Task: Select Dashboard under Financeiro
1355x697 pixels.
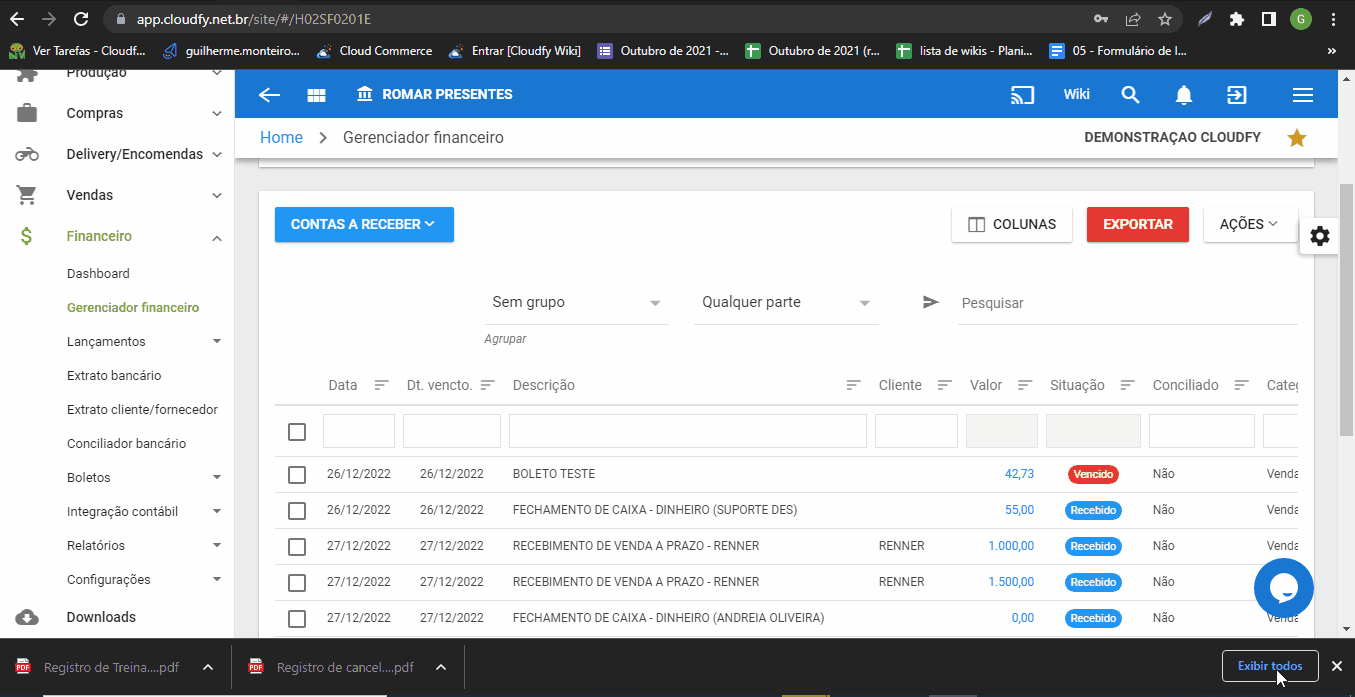Action: pos(98,274)
